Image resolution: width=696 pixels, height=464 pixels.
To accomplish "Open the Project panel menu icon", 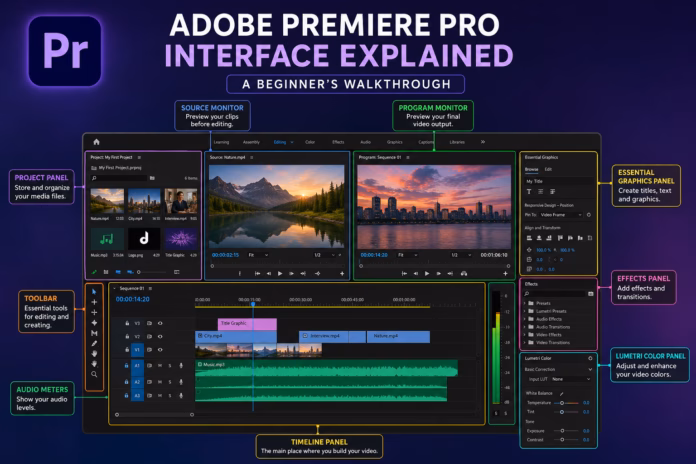I will 139,157.
